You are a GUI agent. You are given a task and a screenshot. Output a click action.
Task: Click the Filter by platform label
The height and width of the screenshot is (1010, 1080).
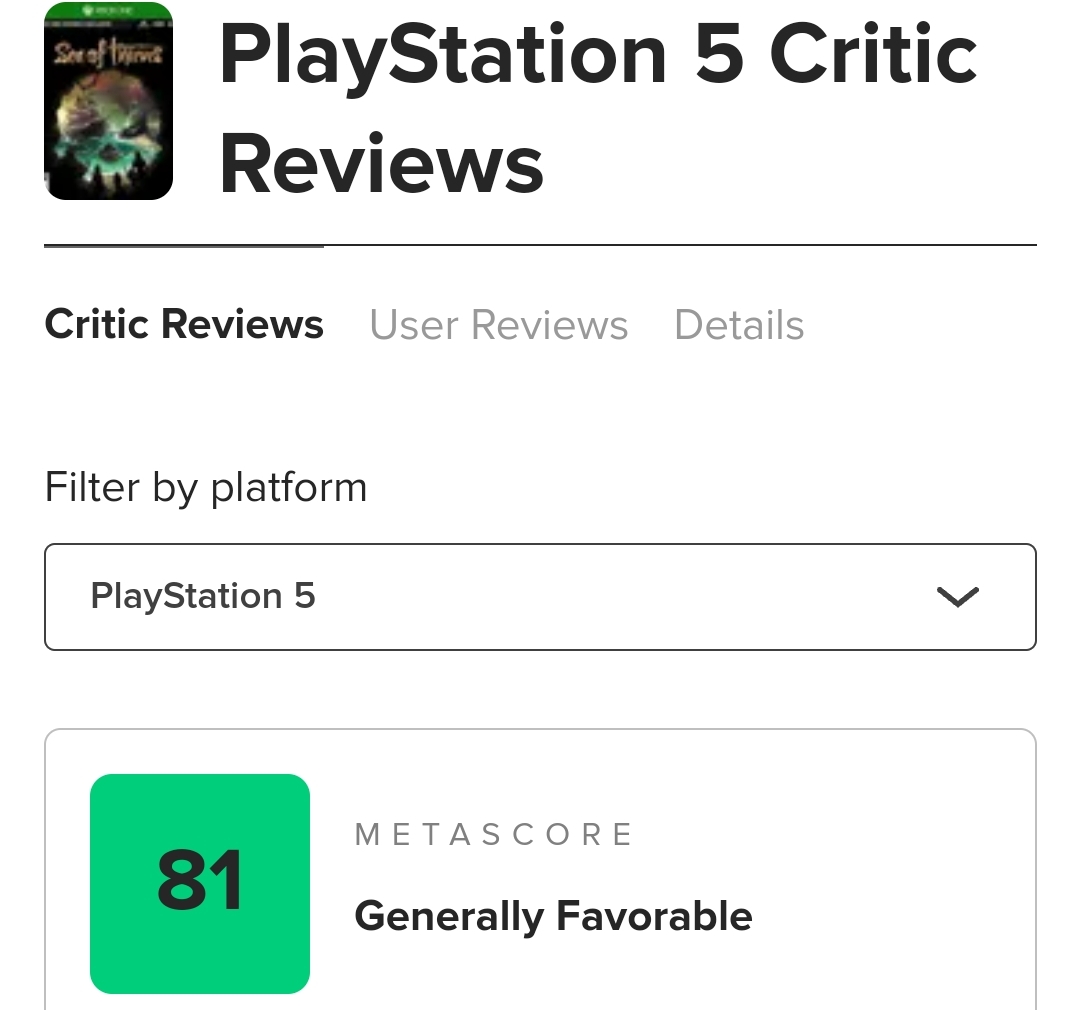pos(206,488)
